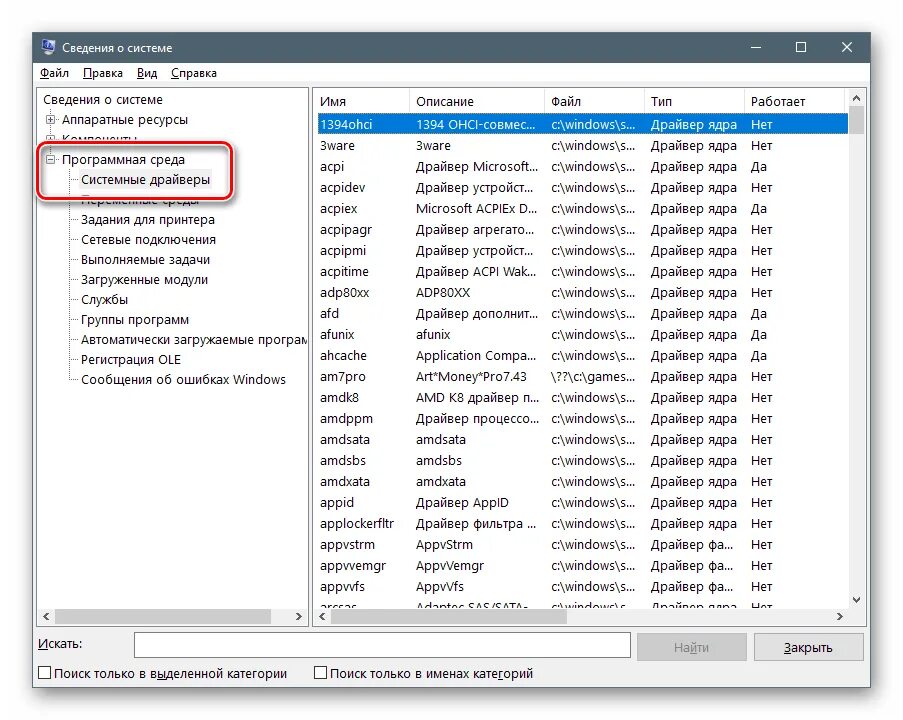Select the amdk8 driver row

point(582,398)
